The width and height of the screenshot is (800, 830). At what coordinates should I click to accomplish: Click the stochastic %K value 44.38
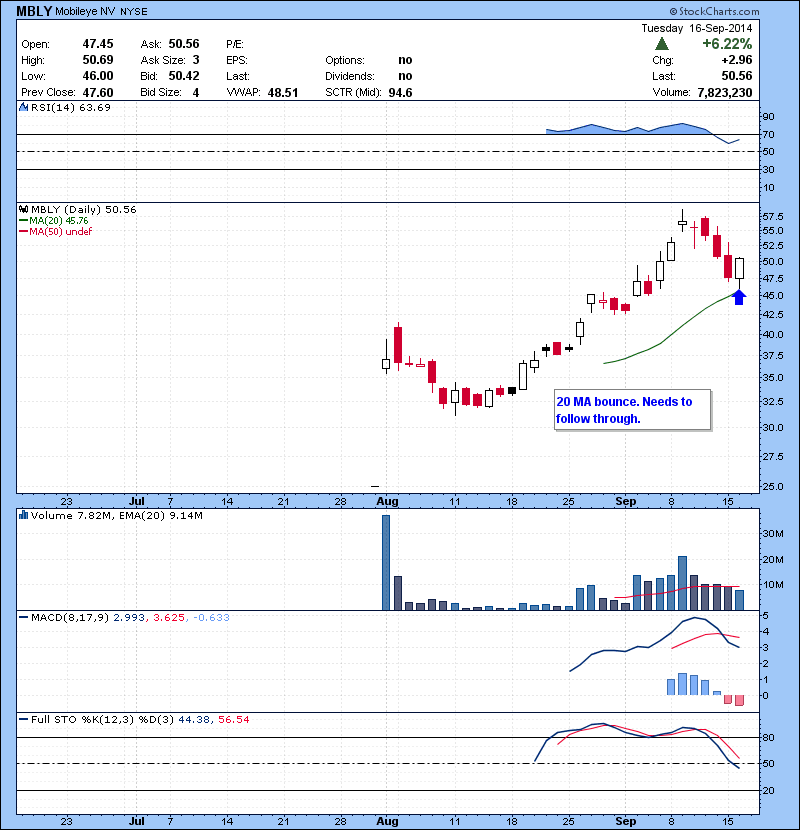(194, 720)
